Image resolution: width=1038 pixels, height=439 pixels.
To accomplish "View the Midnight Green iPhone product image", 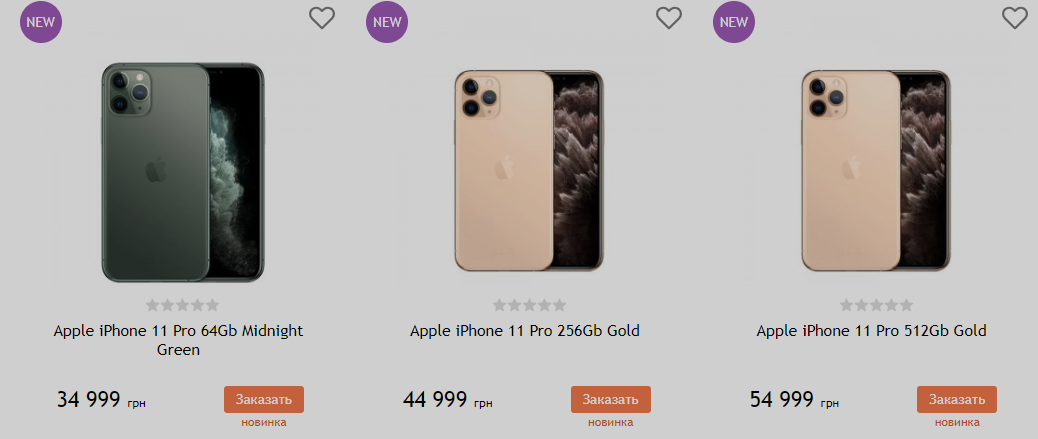I will tap(182, 172).
